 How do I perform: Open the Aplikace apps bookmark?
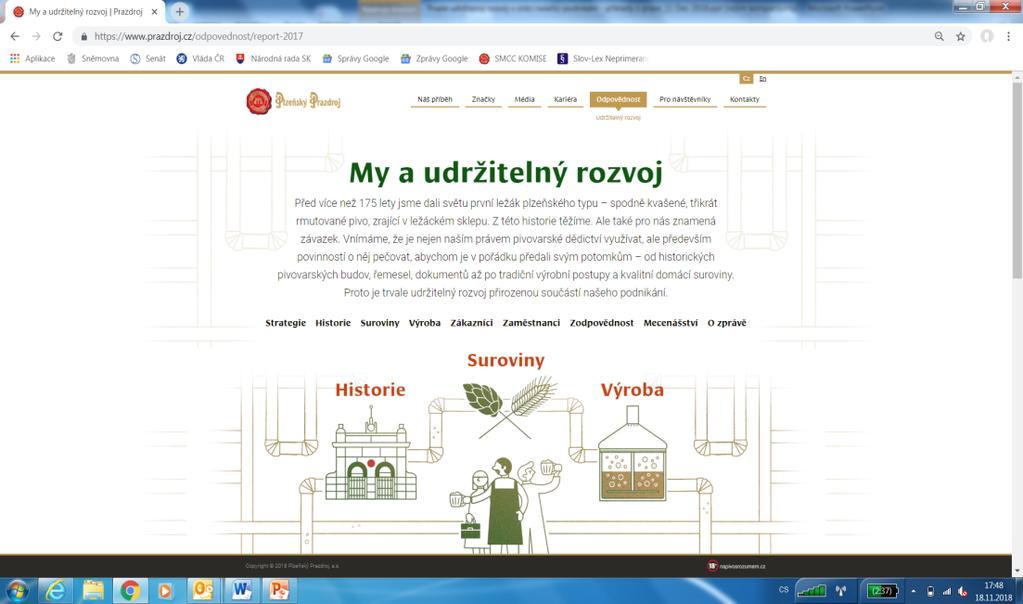pyautogui.click(x=32, y=59)
